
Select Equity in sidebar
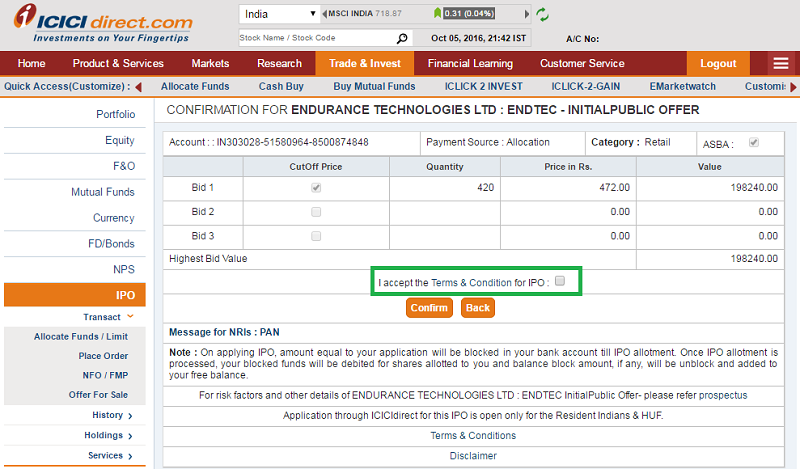[120, 140]
